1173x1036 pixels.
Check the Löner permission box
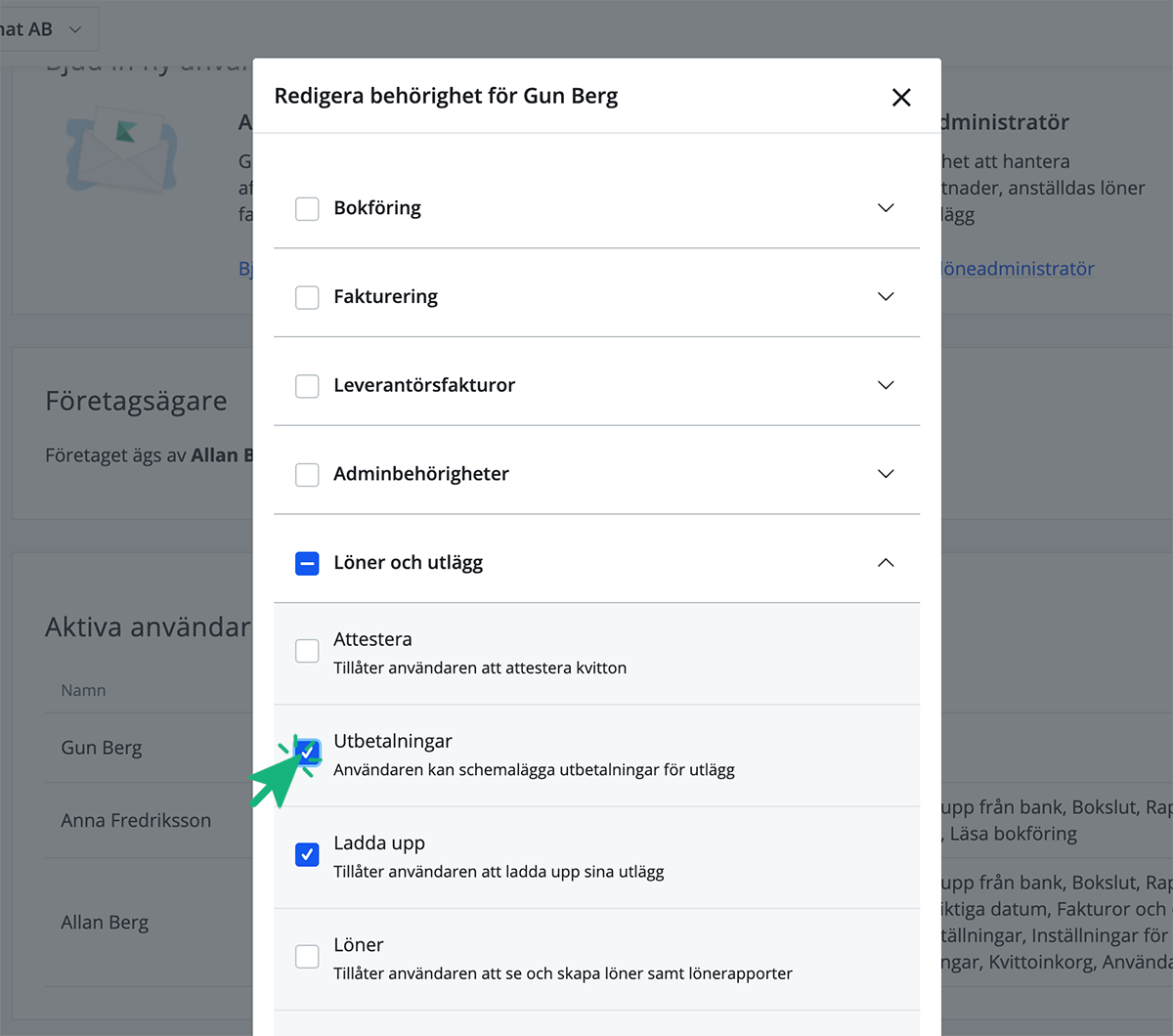307,957
